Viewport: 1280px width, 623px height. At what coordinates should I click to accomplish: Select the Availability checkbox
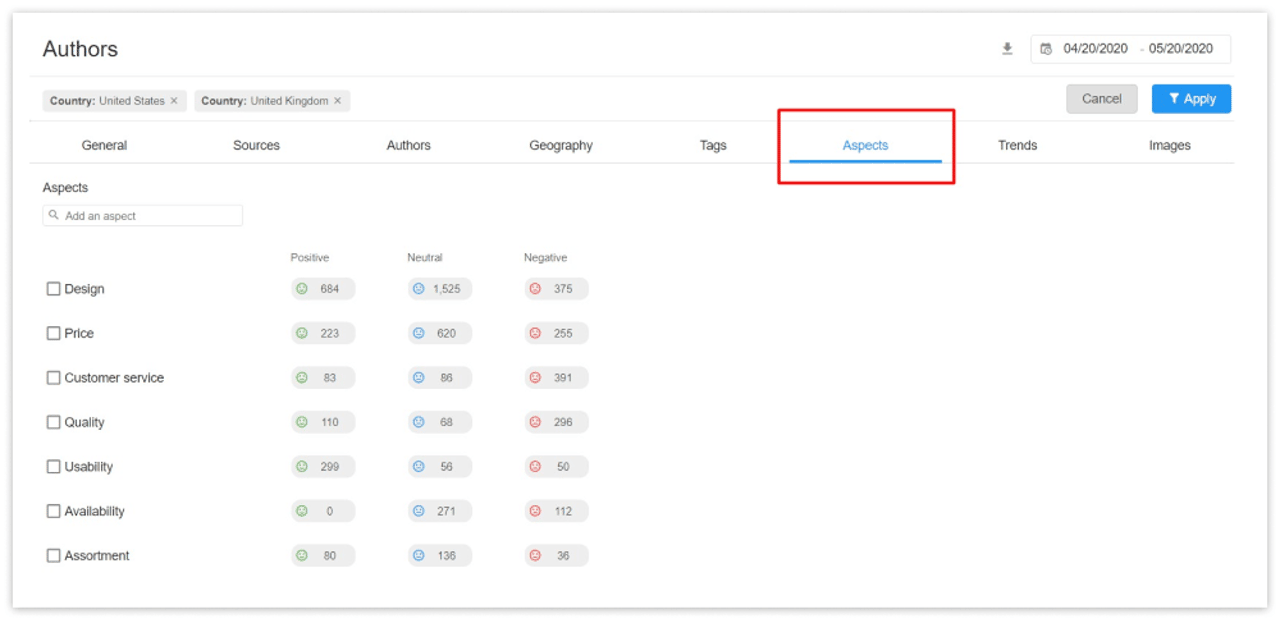(53, 511)
